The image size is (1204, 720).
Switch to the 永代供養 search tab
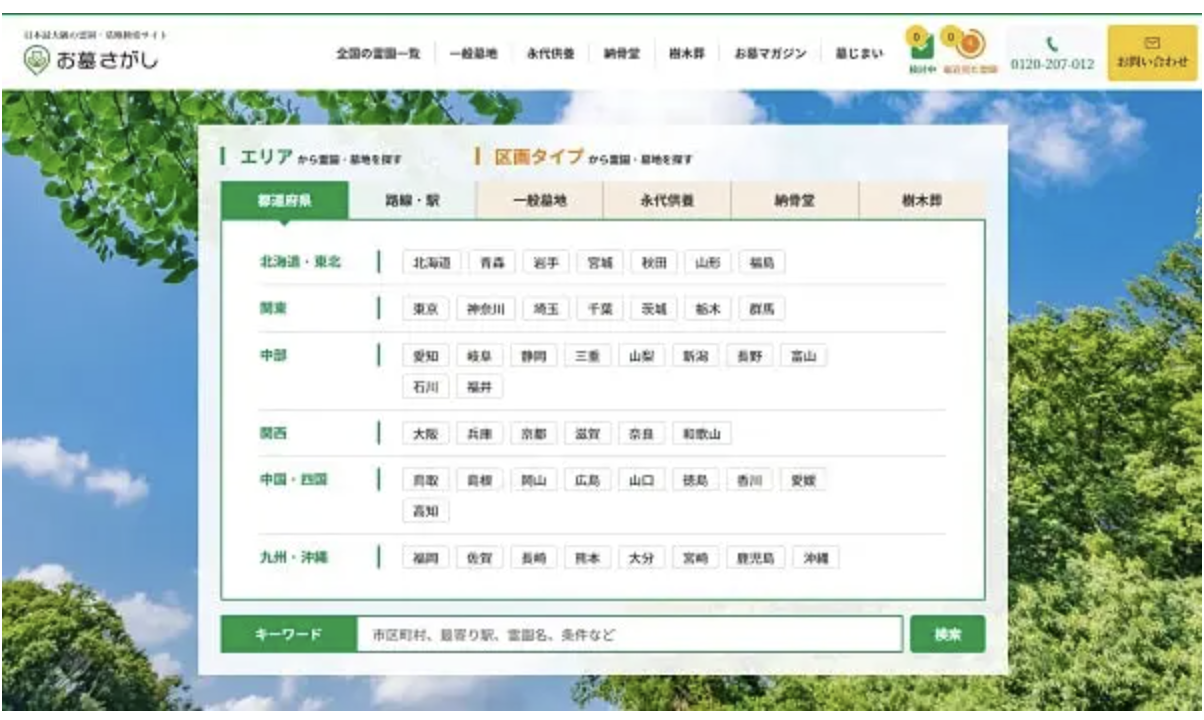667,200
